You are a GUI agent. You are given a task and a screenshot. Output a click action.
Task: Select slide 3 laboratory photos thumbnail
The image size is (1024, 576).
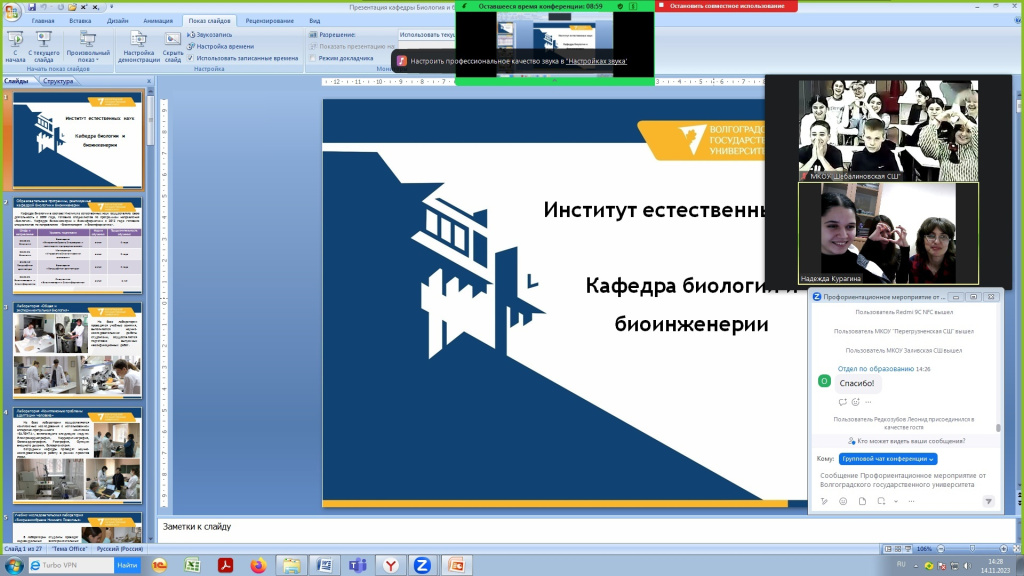[77, 351]
